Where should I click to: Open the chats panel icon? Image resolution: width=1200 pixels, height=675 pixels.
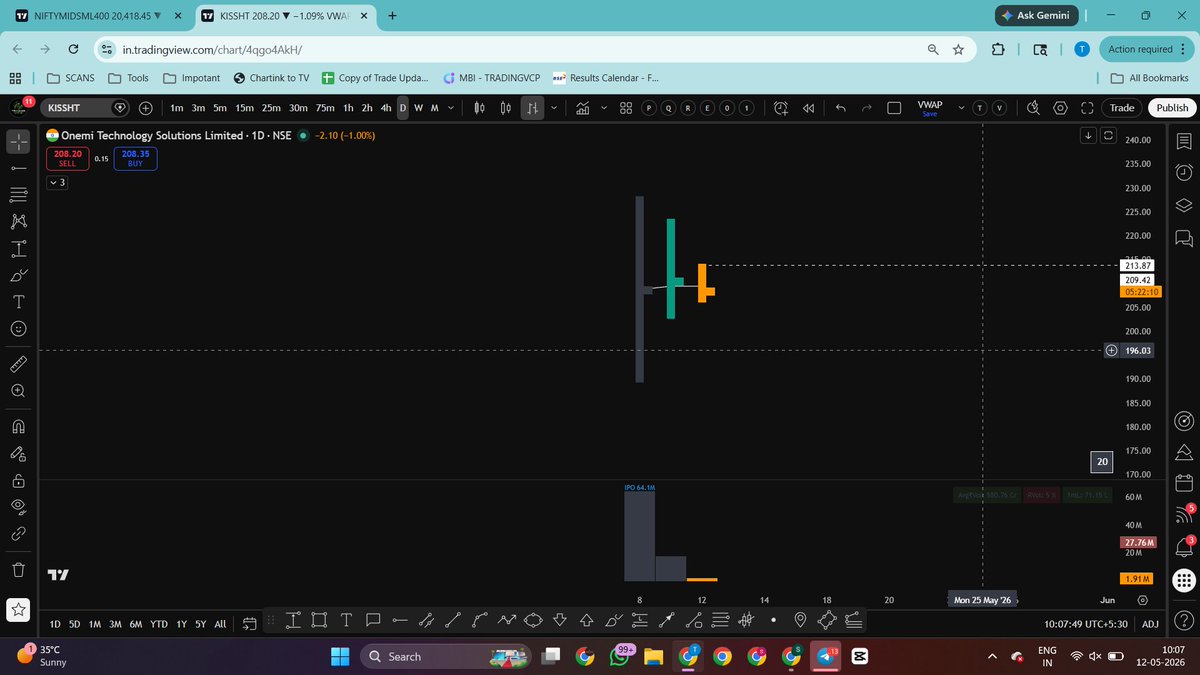click(x=1183, y=238)
